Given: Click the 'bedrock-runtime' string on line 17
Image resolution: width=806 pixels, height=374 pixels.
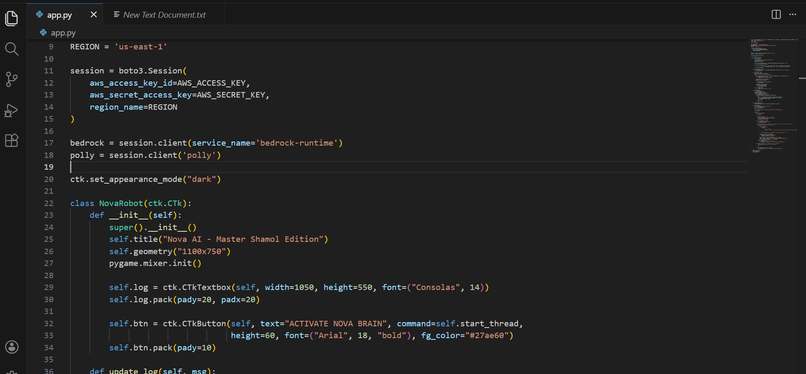Looking at the screenshot, I should click(x=297, y=143).
